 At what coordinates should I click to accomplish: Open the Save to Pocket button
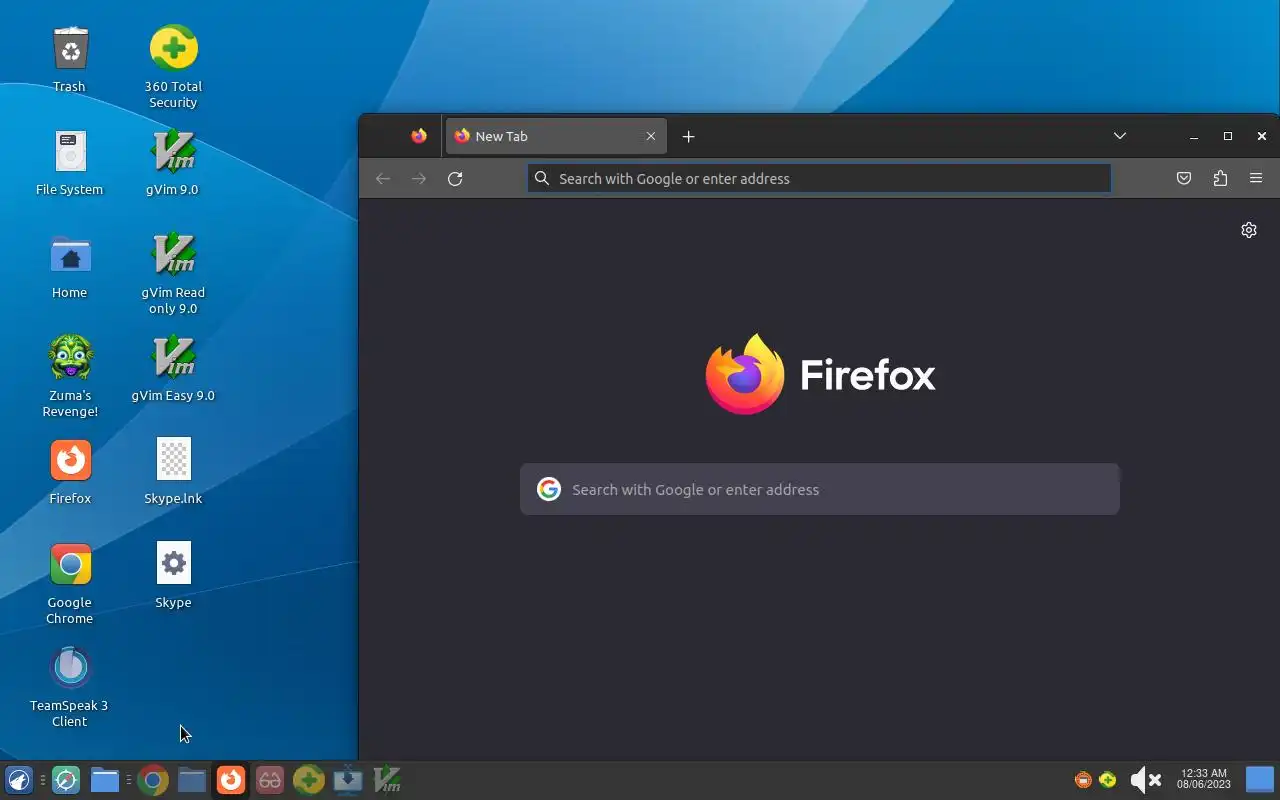(1184, 178)
